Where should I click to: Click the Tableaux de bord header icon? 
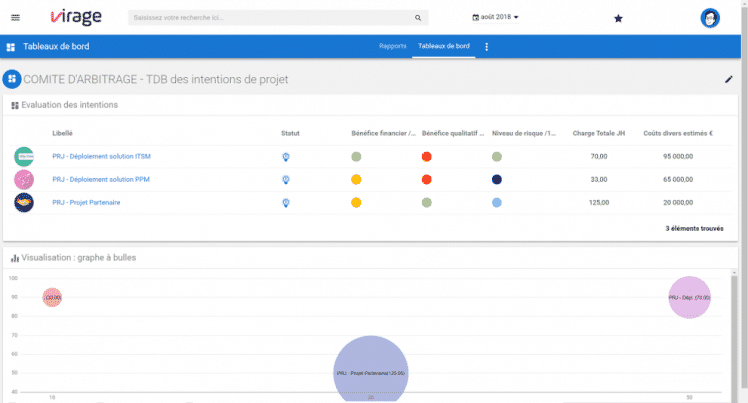[10, 47]
